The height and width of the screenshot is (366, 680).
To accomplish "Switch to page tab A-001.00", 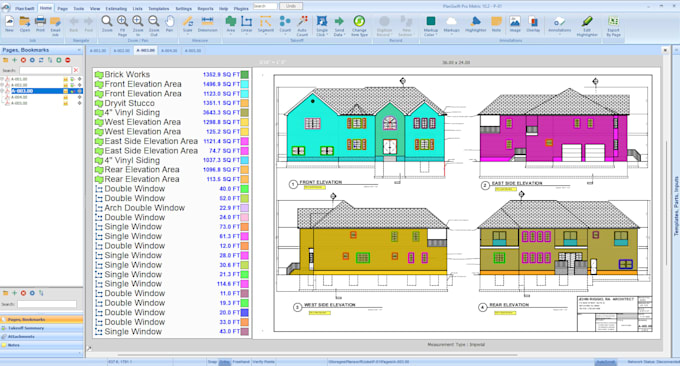I will (98, 51).
